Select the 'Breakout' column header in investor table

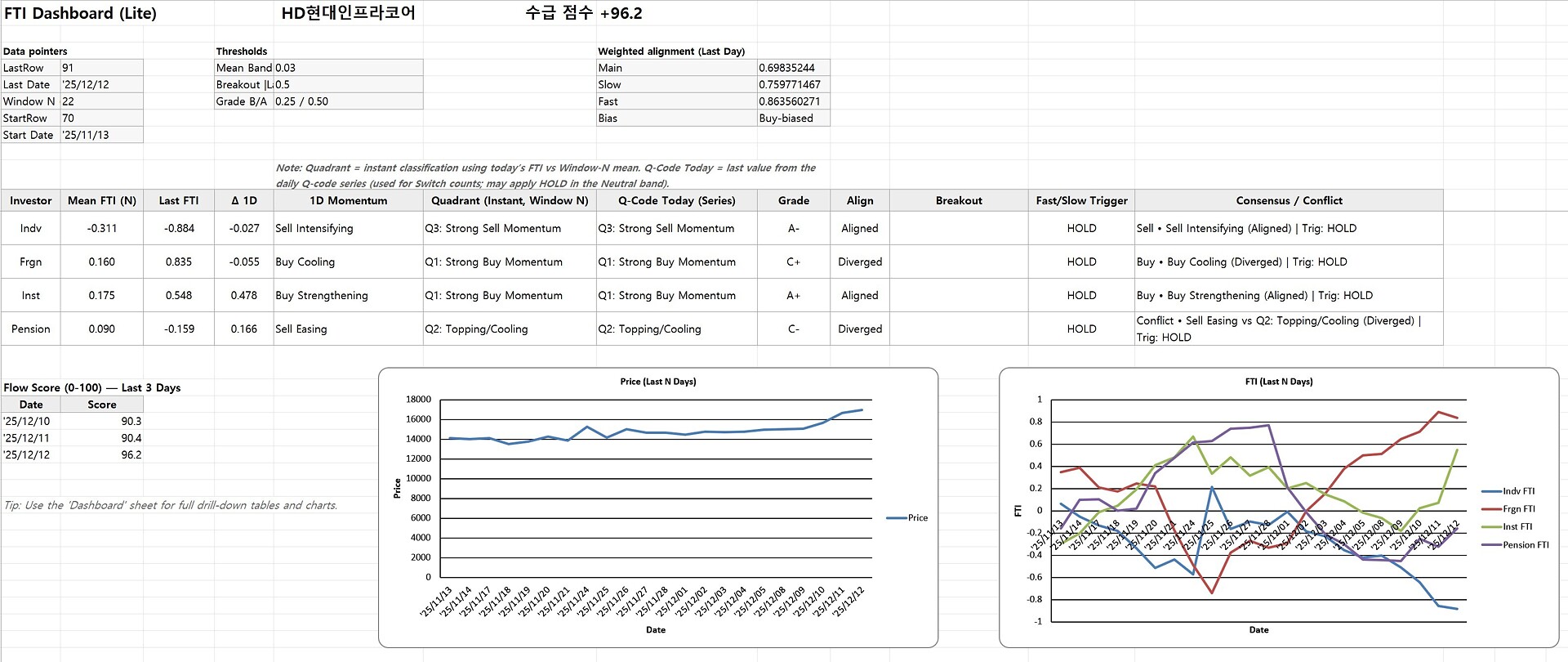click(x=959, y=201)
